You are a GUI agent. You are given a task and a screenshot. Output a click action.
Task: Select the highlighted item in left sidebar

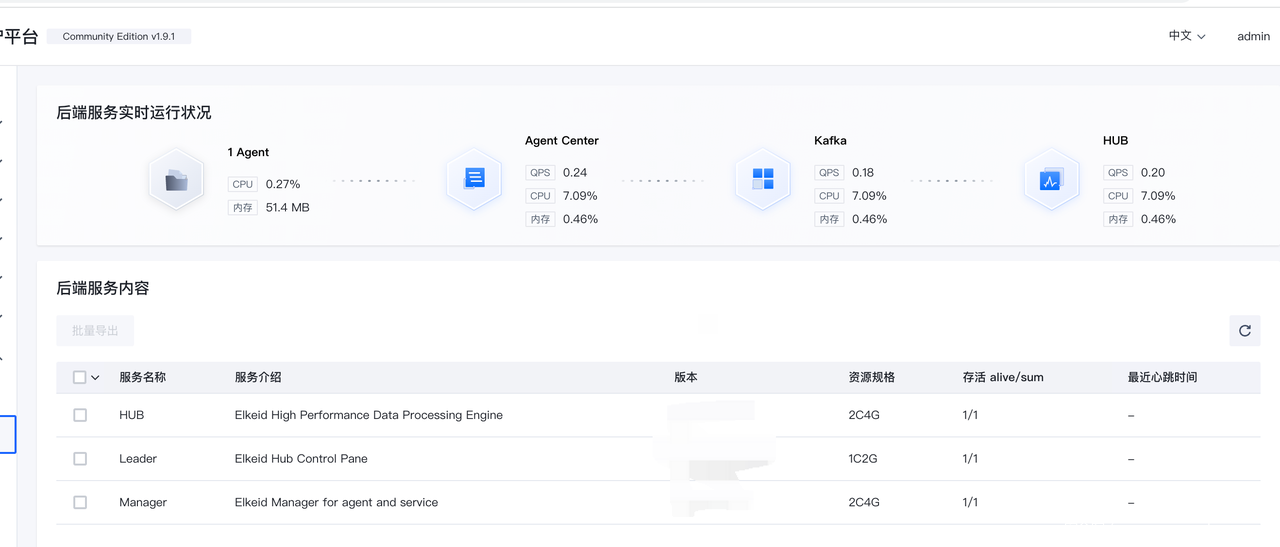(8, 434)
